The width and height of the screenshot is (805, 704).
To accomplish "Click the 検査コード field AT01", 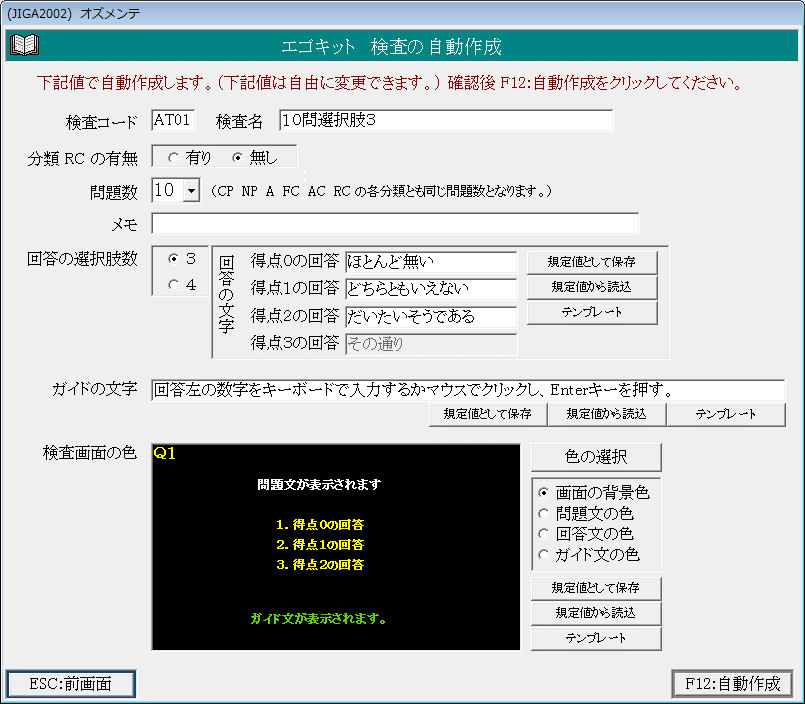I will pos(174,121).
